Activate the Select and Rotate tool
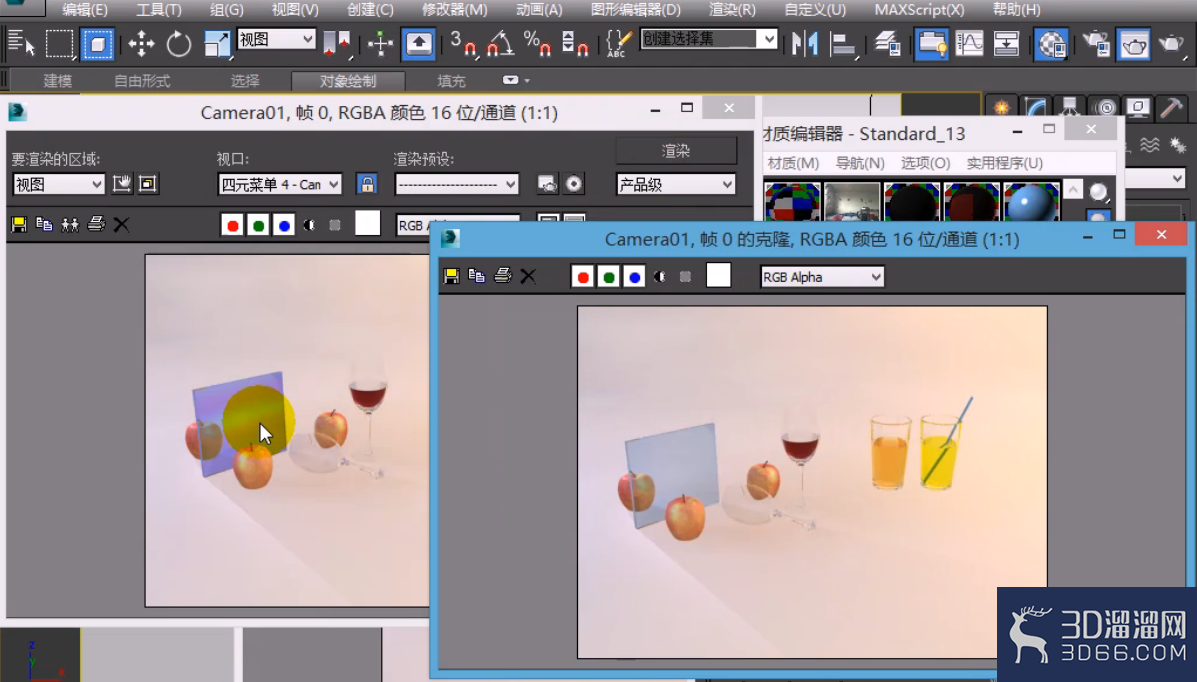The width and height of the screenshot is (1197, 682). click(179, 44)
